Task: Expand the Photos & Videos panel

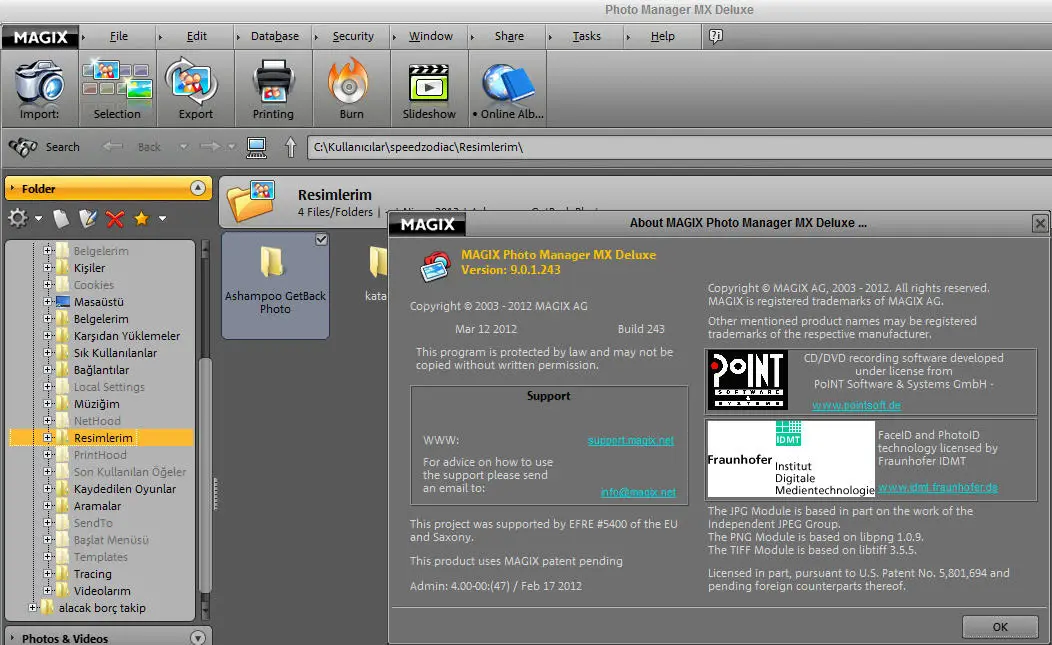Action: click(x=198, y=638)
